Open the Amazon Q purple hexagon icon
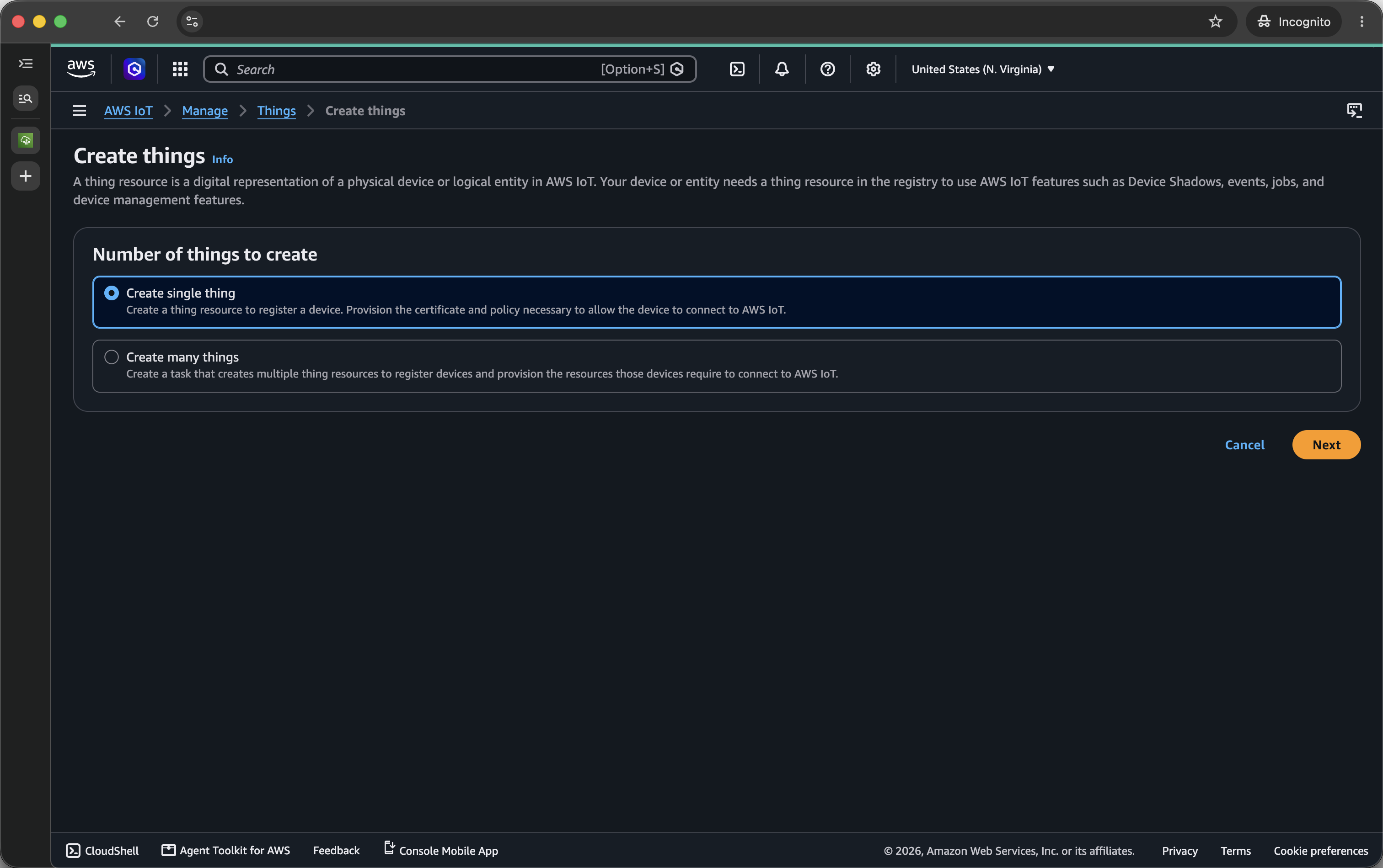 (134, 69)
